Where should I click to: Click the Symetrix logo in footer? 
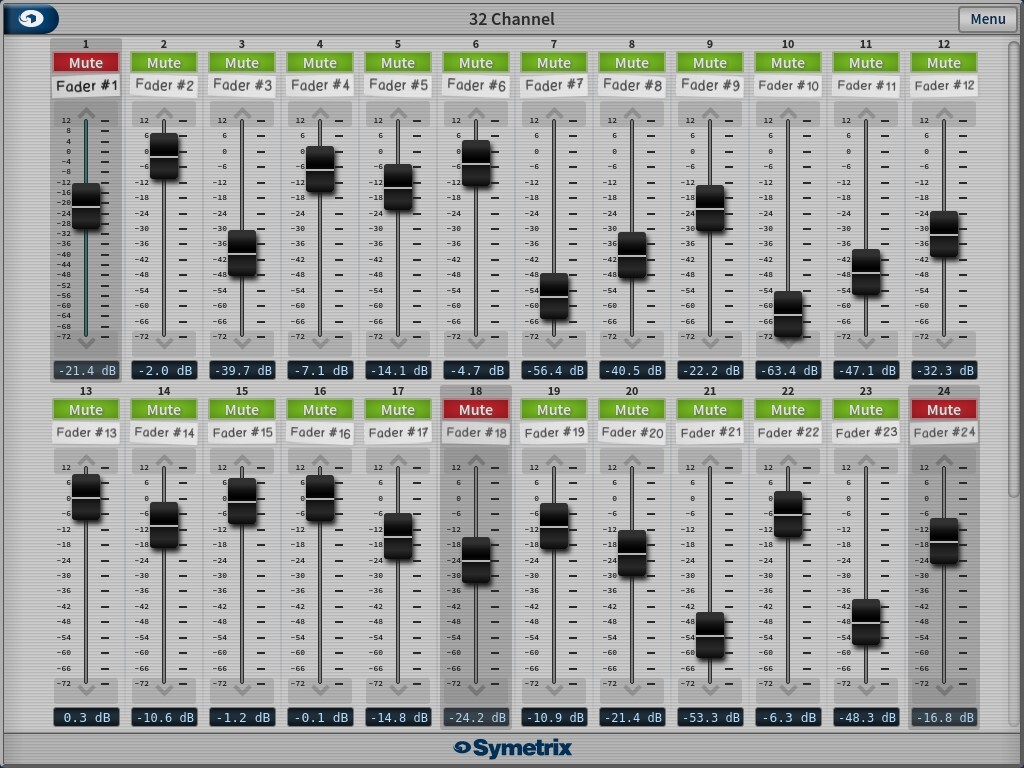click(512, 748)
